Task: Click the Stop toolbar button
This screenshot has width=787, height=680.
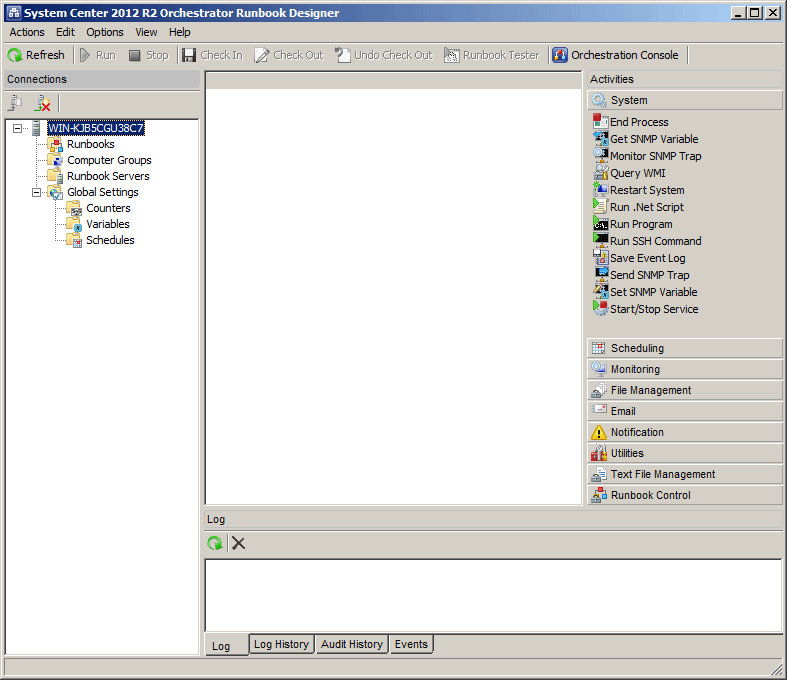Action: click(149, 55)
